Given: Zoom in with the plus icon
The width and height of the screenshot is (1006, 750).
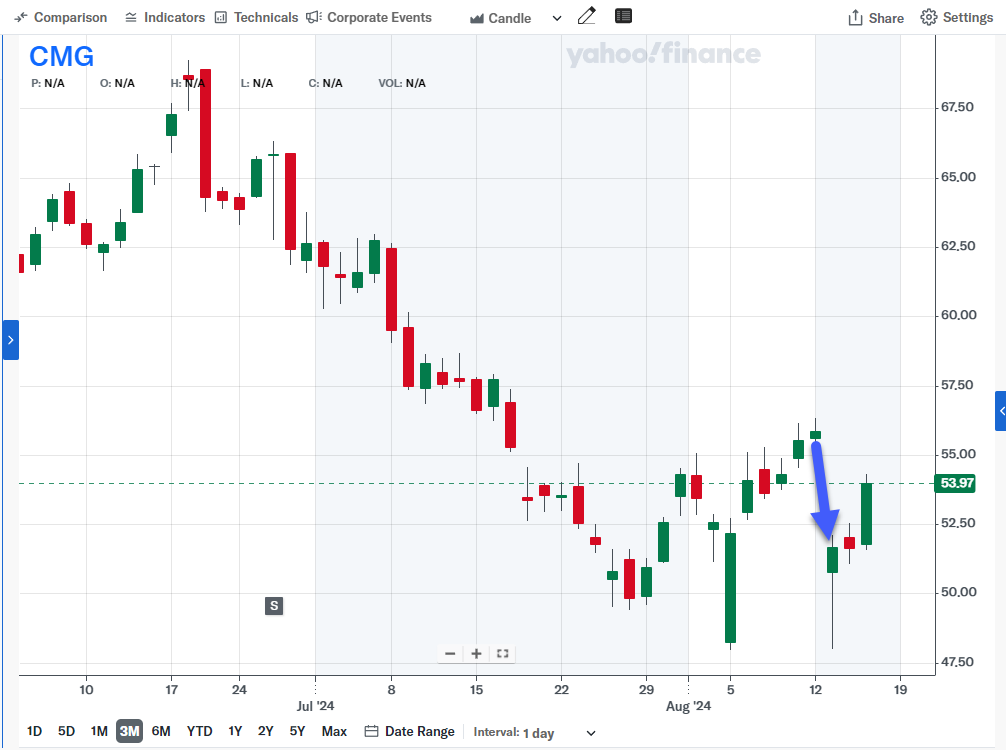Looking at the screenshot, I should point(476,654).
